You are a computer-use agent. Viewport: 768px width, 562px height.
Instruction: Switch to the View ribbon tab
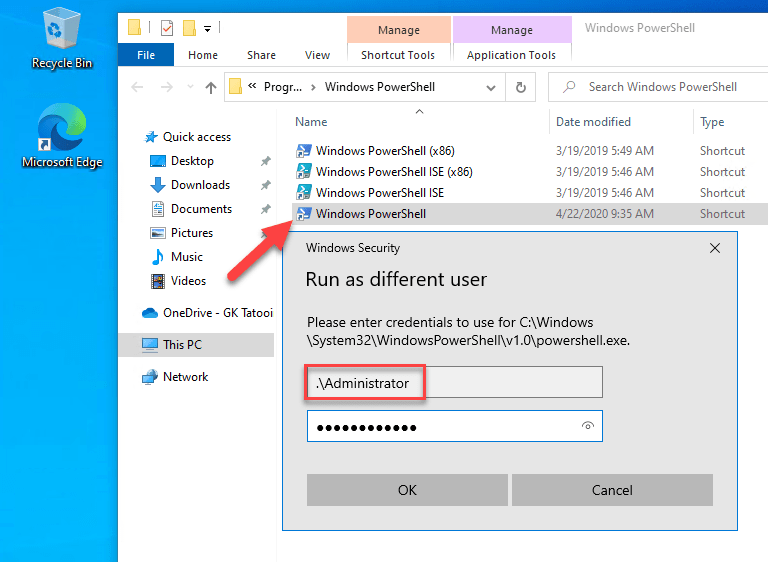(x=317, y=55)
